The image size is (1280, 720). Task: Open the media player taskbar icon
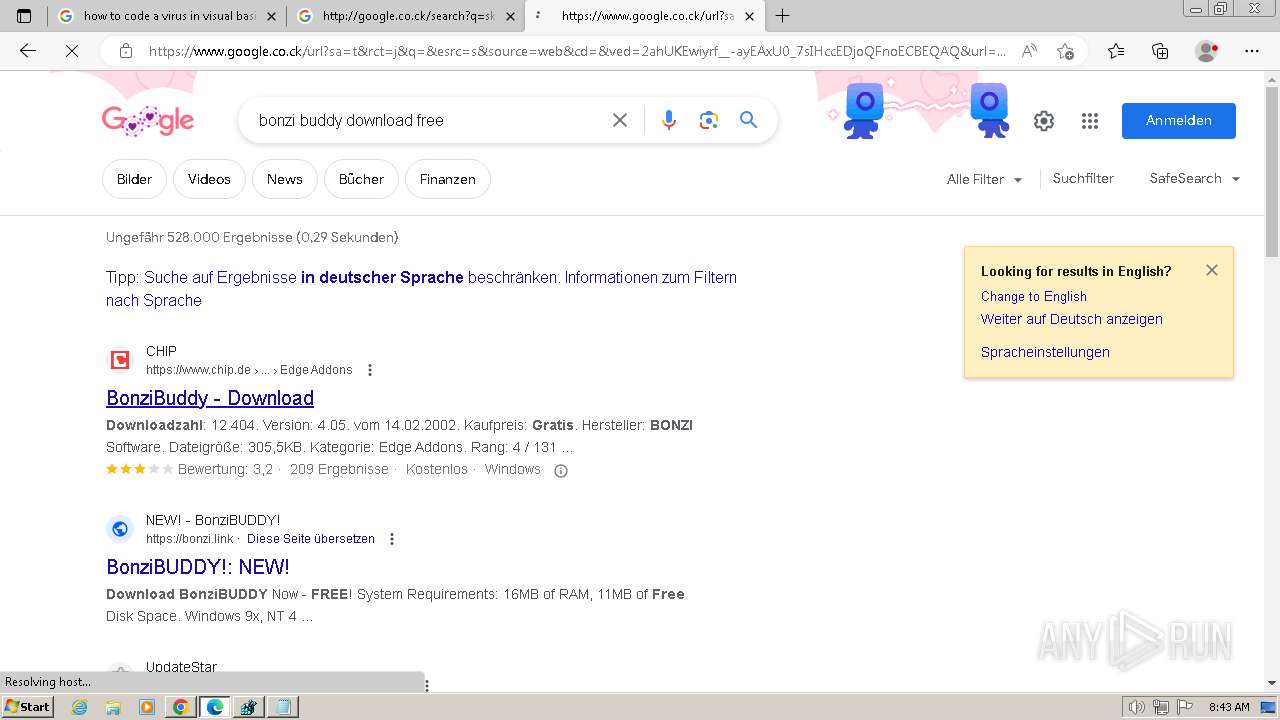(x=147, y=707)
